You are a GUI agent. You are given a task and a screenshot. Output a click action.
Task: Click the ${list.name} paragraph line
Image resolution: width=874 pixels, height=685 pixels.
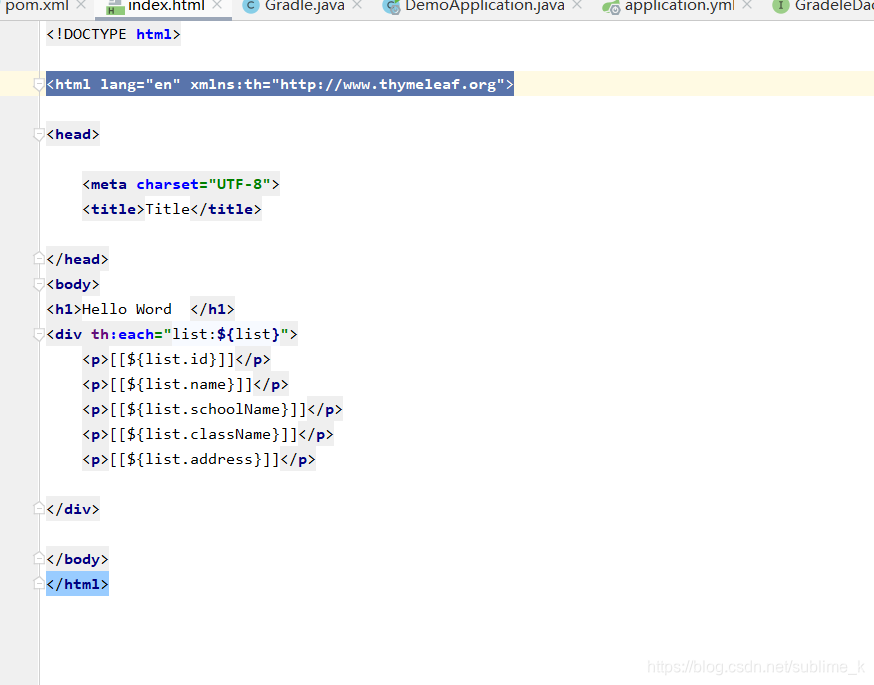[x=185, y=385]
